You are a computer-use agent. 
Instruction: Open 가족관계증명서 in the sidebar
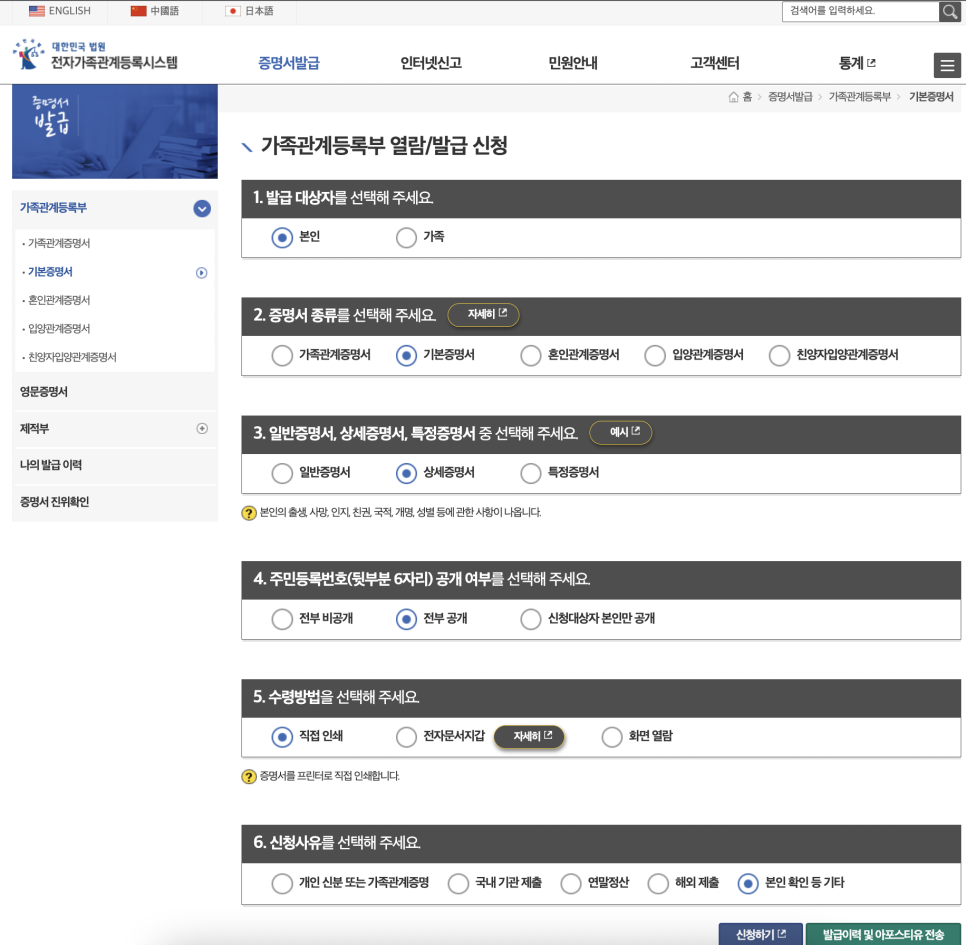click(x=59, y=243)
